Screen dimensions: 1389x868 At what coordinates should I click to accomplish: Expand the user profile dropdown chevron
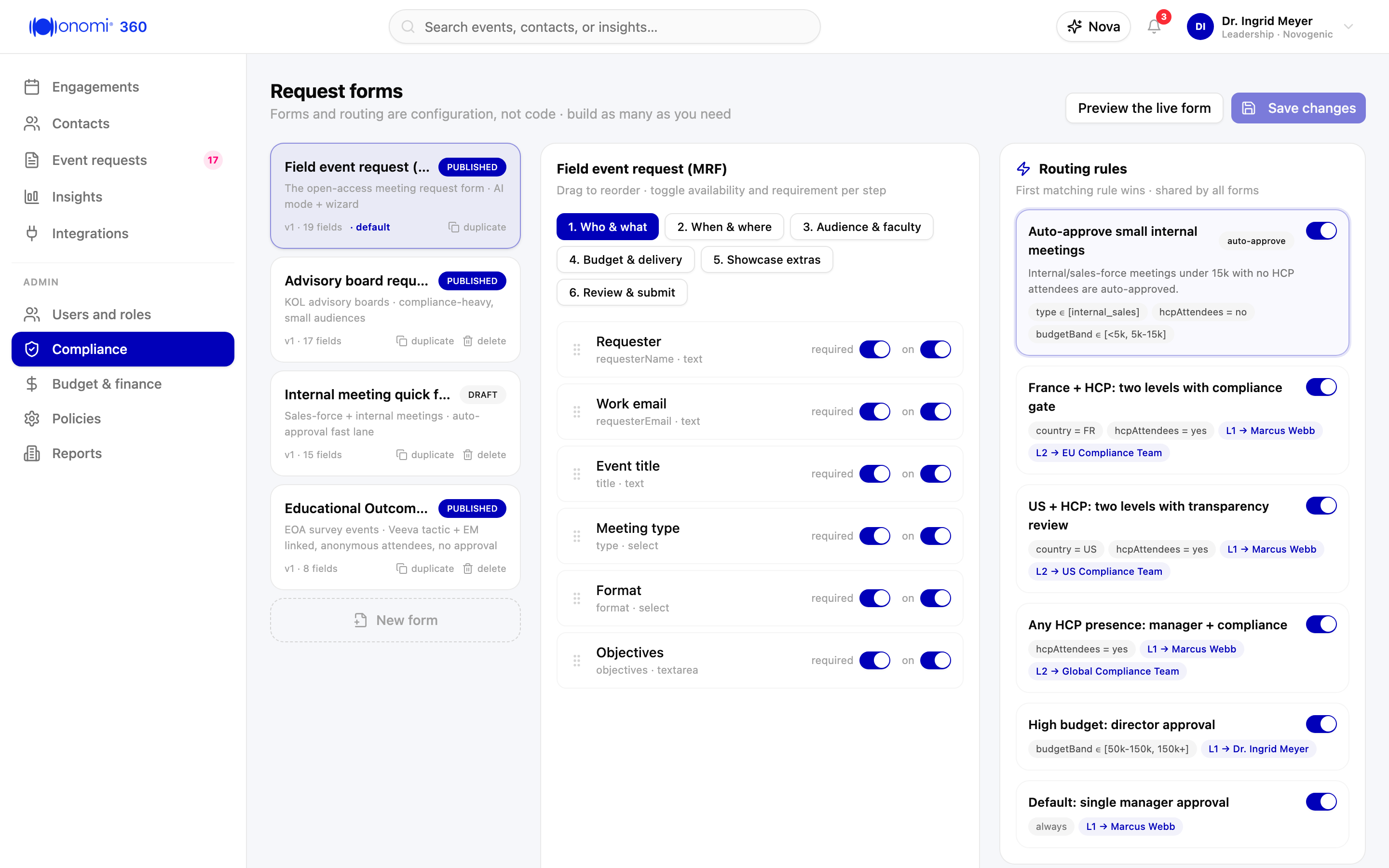click(x=1349, y=27)
